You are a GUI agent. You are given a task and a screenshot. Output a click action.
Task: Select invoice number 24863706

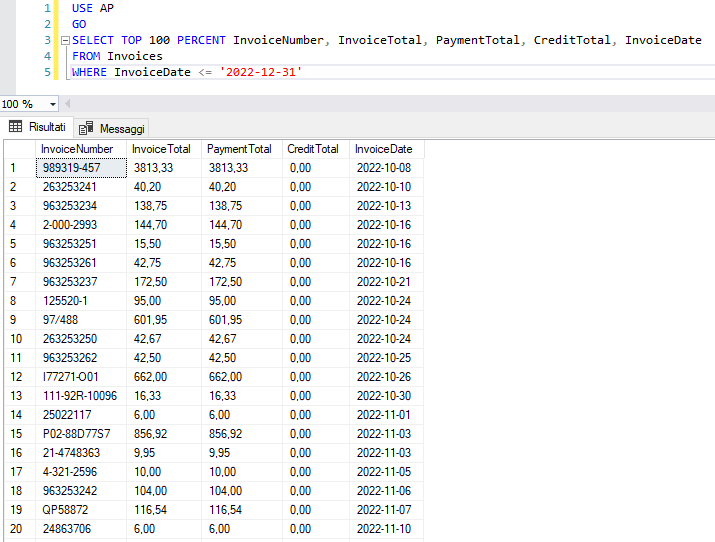point(81,529)
